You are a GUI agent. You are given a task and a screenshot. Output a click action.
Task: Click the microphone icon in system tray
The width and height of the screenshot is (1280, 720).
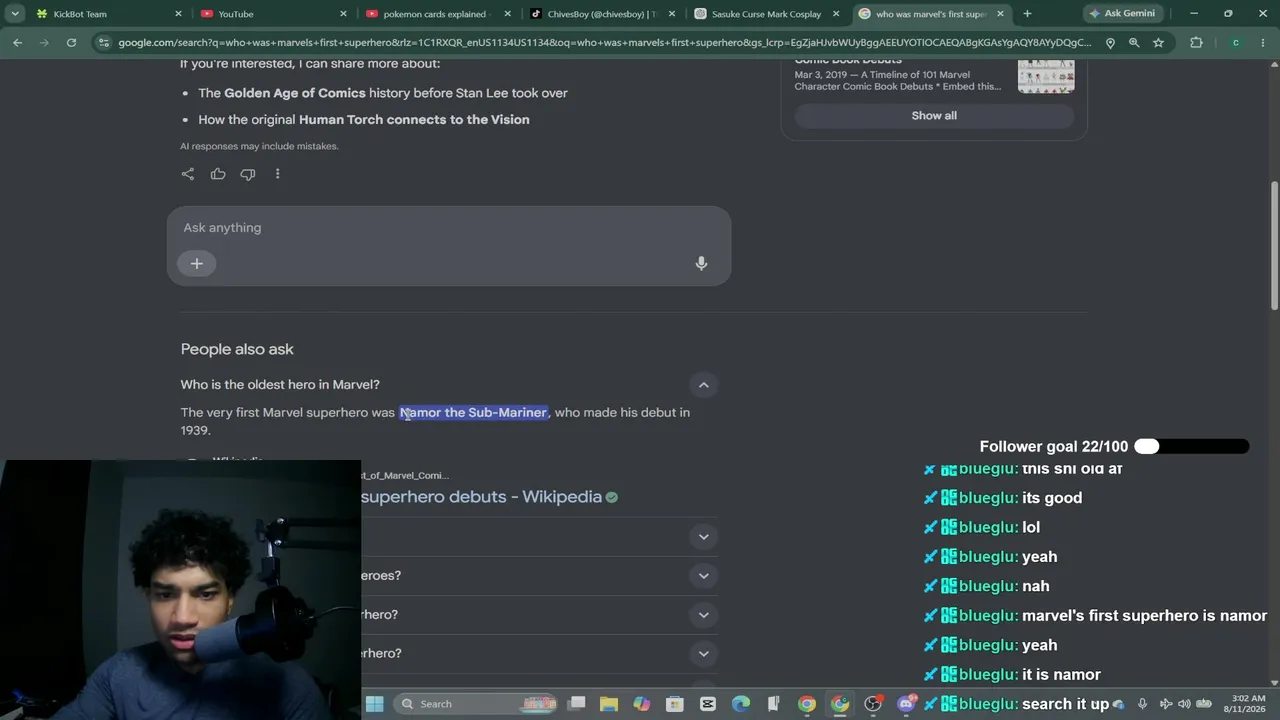tap(1142, 704)
